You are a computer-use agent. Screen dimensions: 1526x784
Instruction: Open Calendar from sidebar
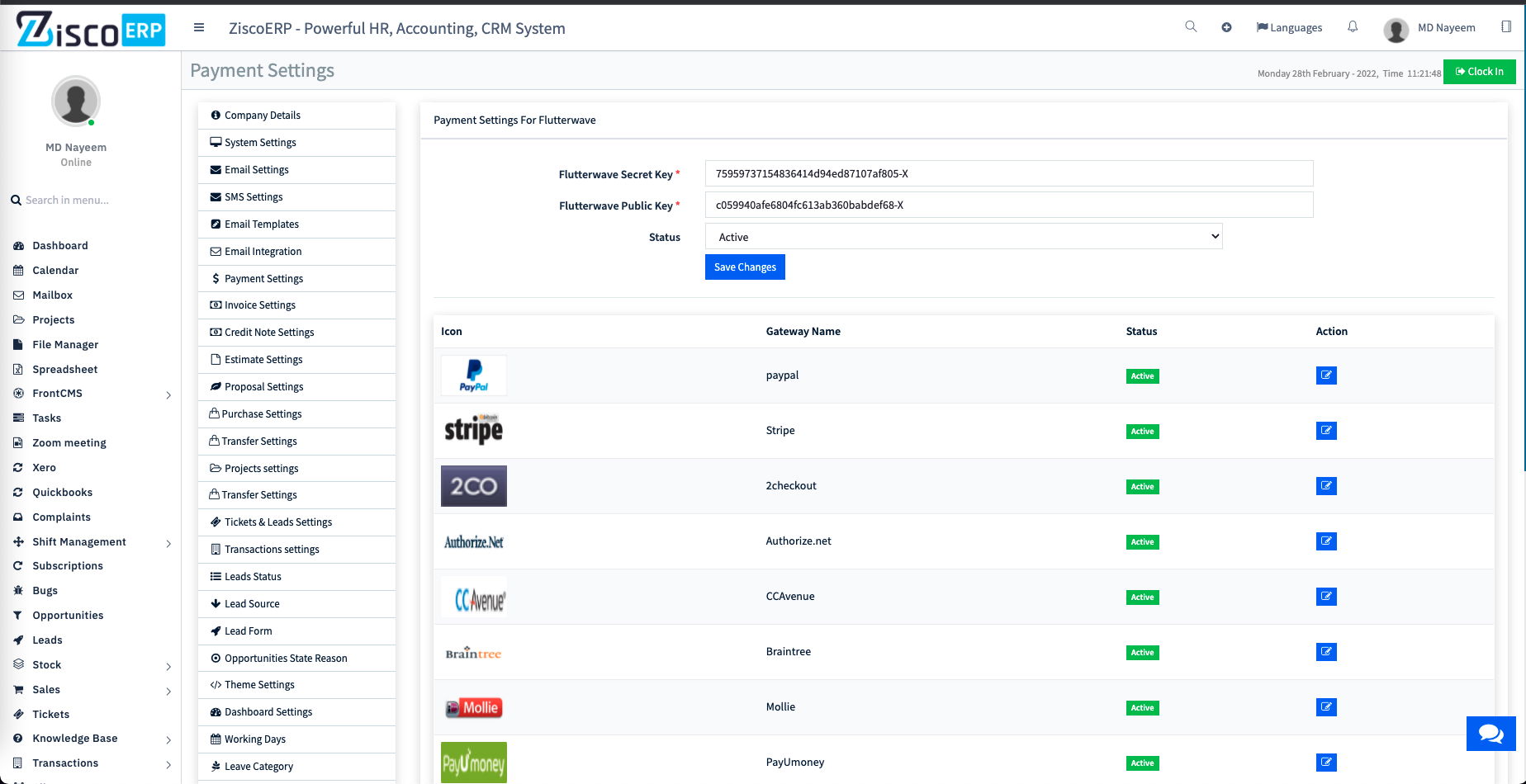pyautogui.click(x=55, y=271)
